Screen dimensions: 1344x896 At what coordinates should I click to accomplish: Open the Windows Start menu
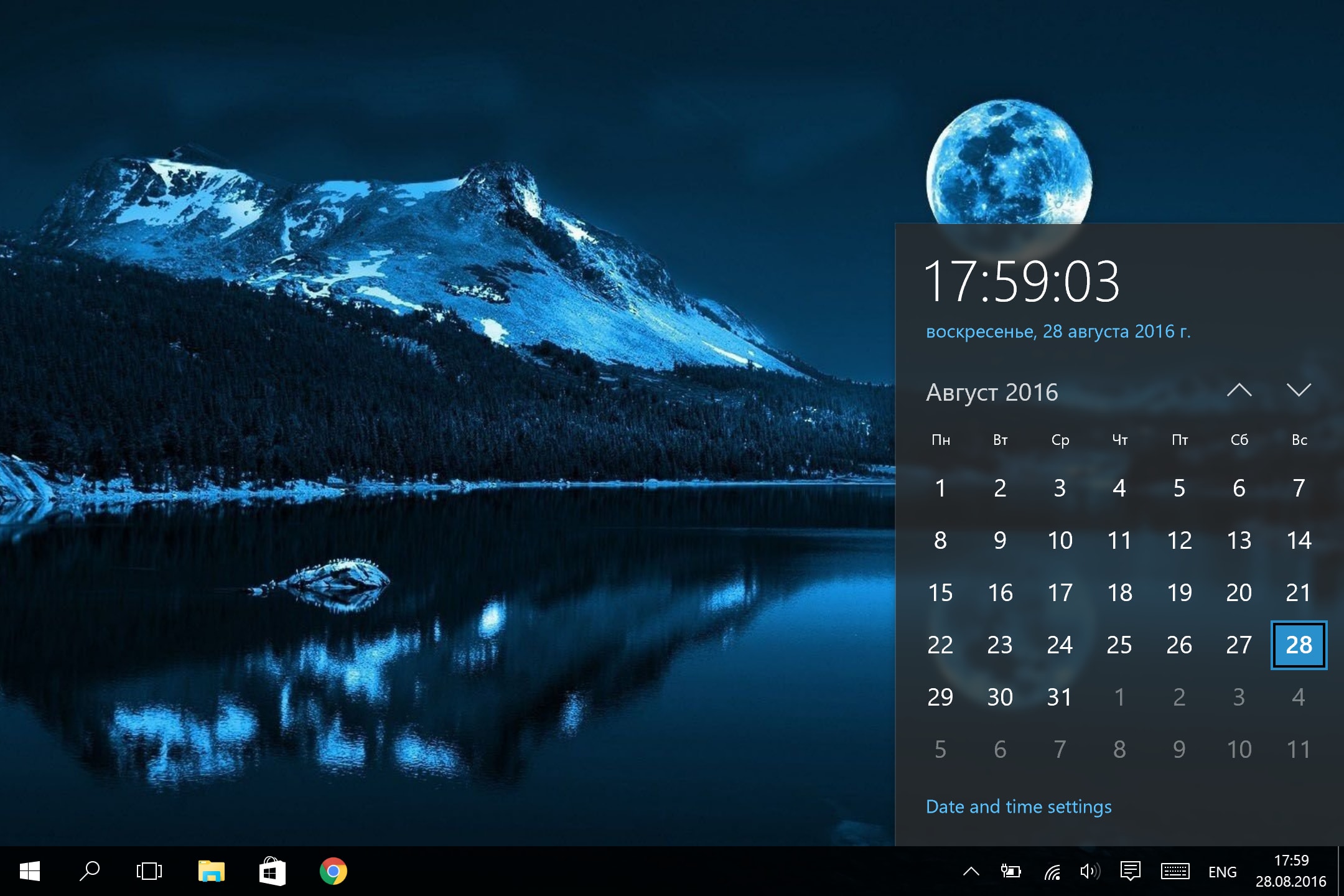tap(30, 871)
